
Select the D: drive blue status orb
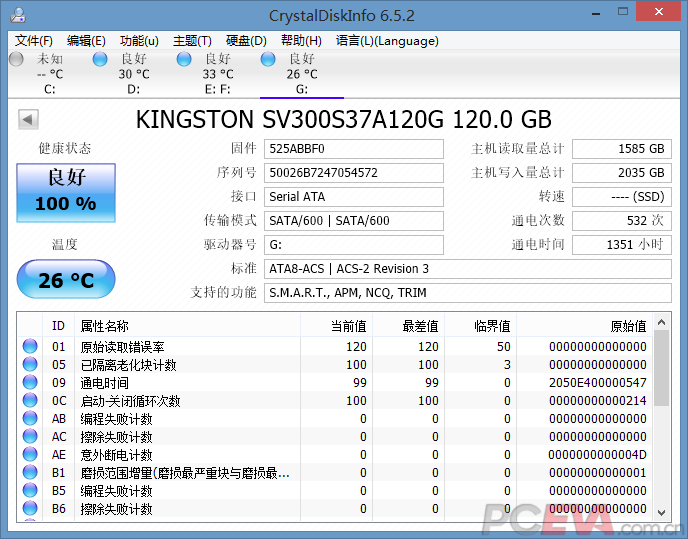click(100, 59)
